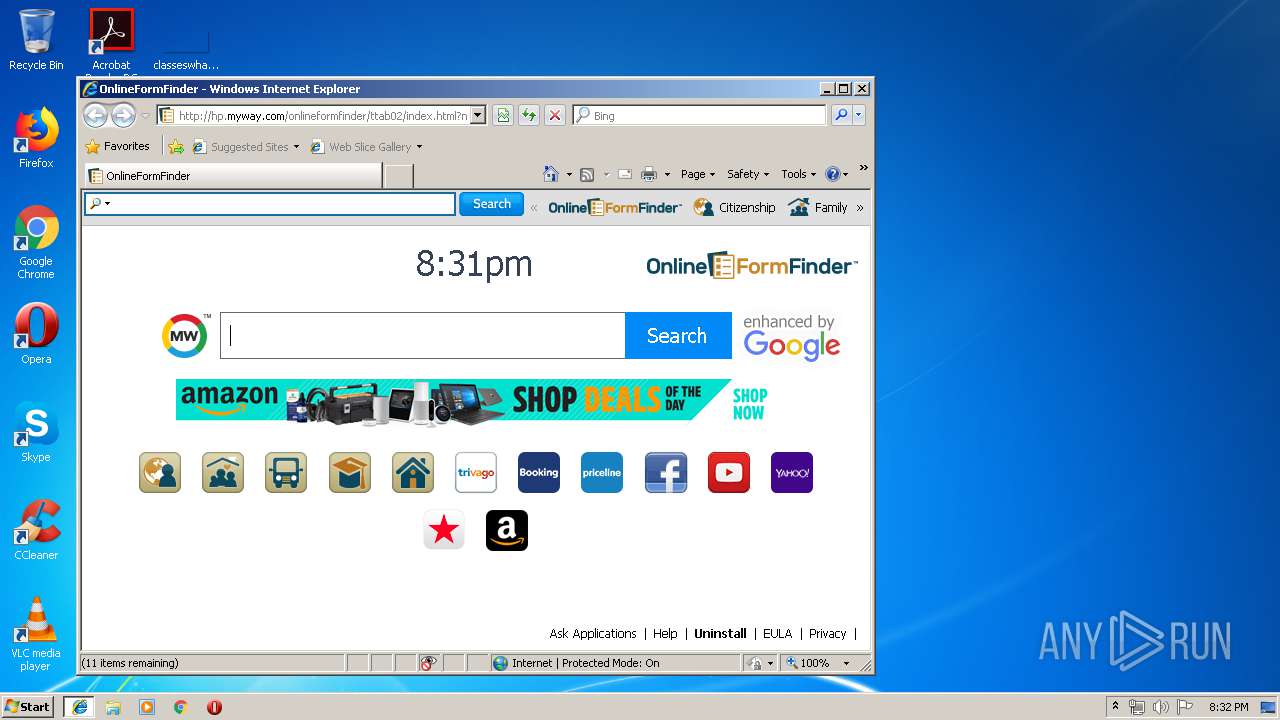Expand the Suggested Sites dropdown
This screenshot has width=1280, height=720.
(x=296, y=147)
